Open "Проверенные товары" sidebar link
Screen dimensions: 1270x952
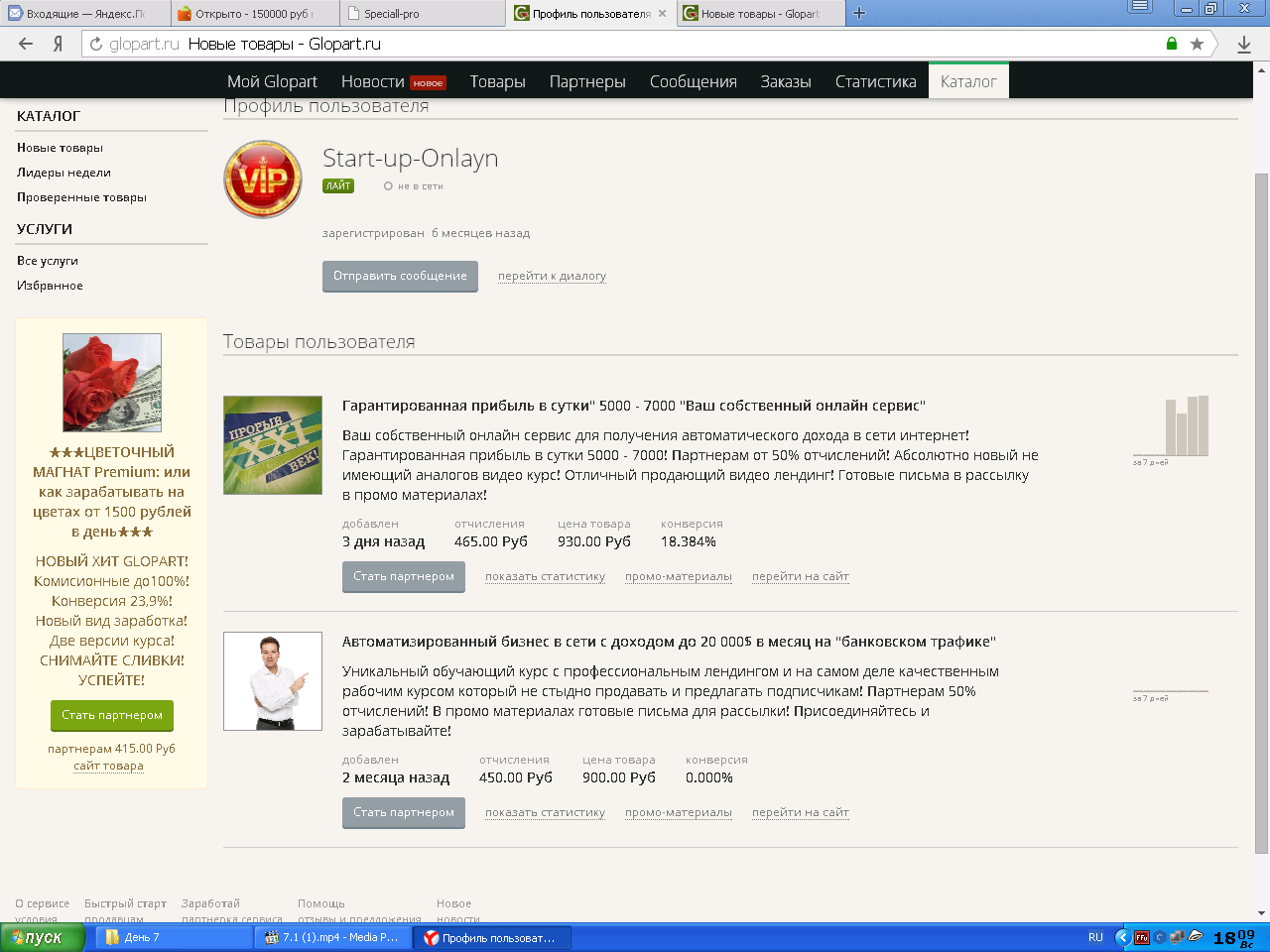coord(81,197)
